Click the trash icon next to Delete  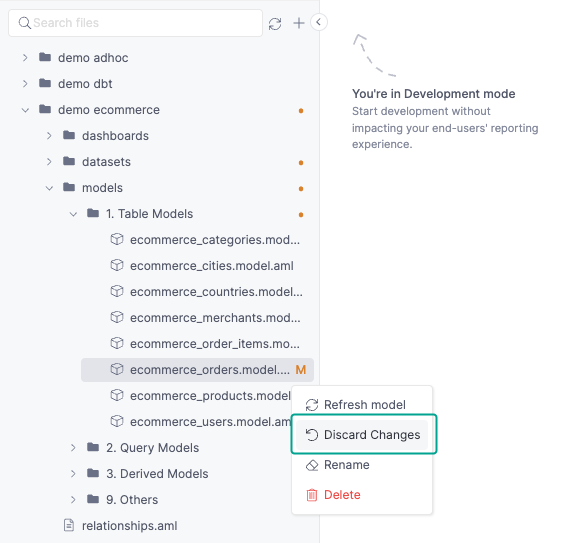(x=312, y=495)
